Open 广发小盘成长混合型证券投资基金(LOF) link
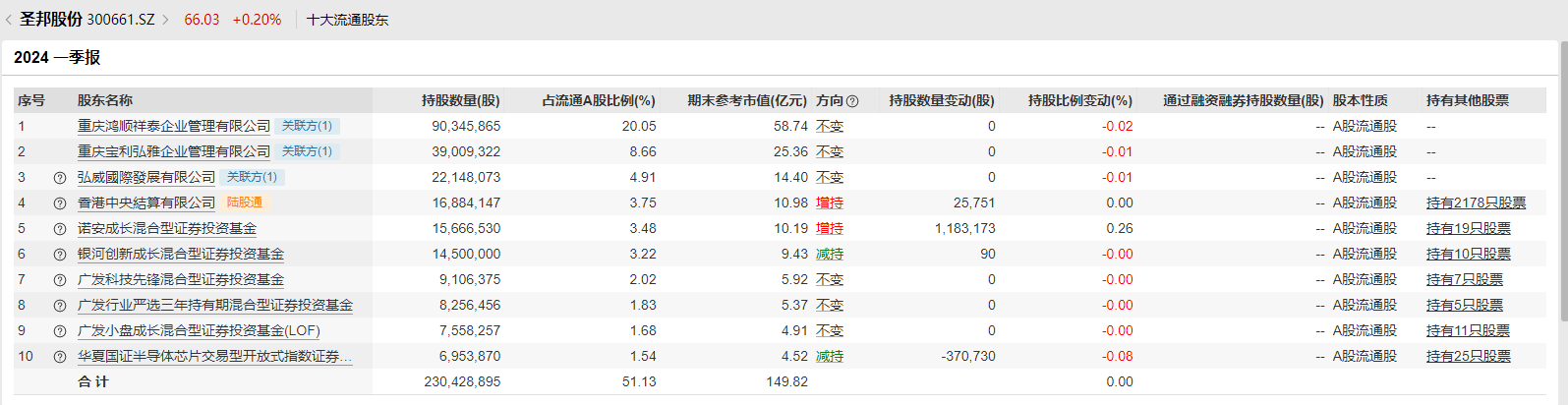 pyautogui.click(x=199, y=330)
